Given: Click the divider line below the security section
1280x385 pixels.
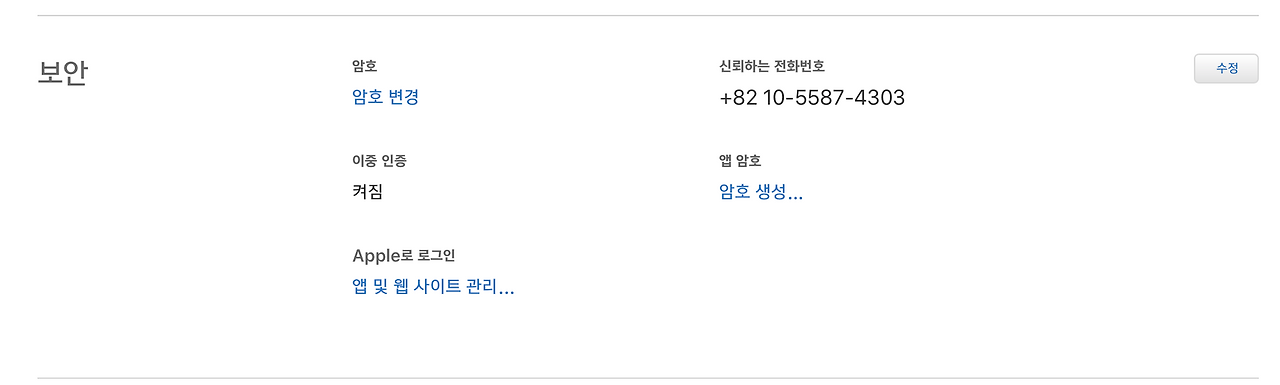Looking at the screenshot, I should pyautogui.click(x=648, y=378).
